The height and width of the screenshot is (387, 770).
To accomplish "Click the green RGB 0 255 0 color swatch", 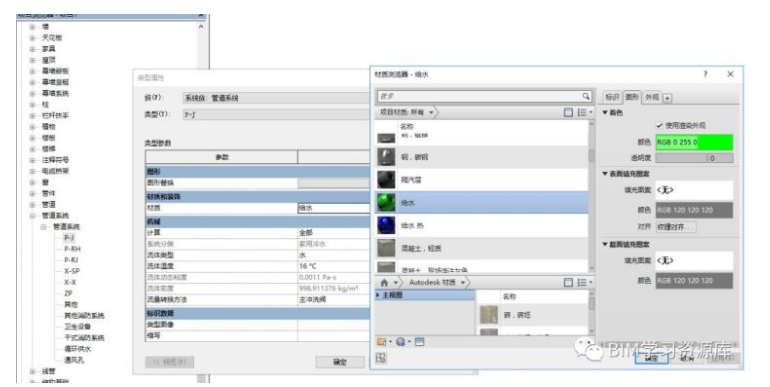I will pos(694,142).
